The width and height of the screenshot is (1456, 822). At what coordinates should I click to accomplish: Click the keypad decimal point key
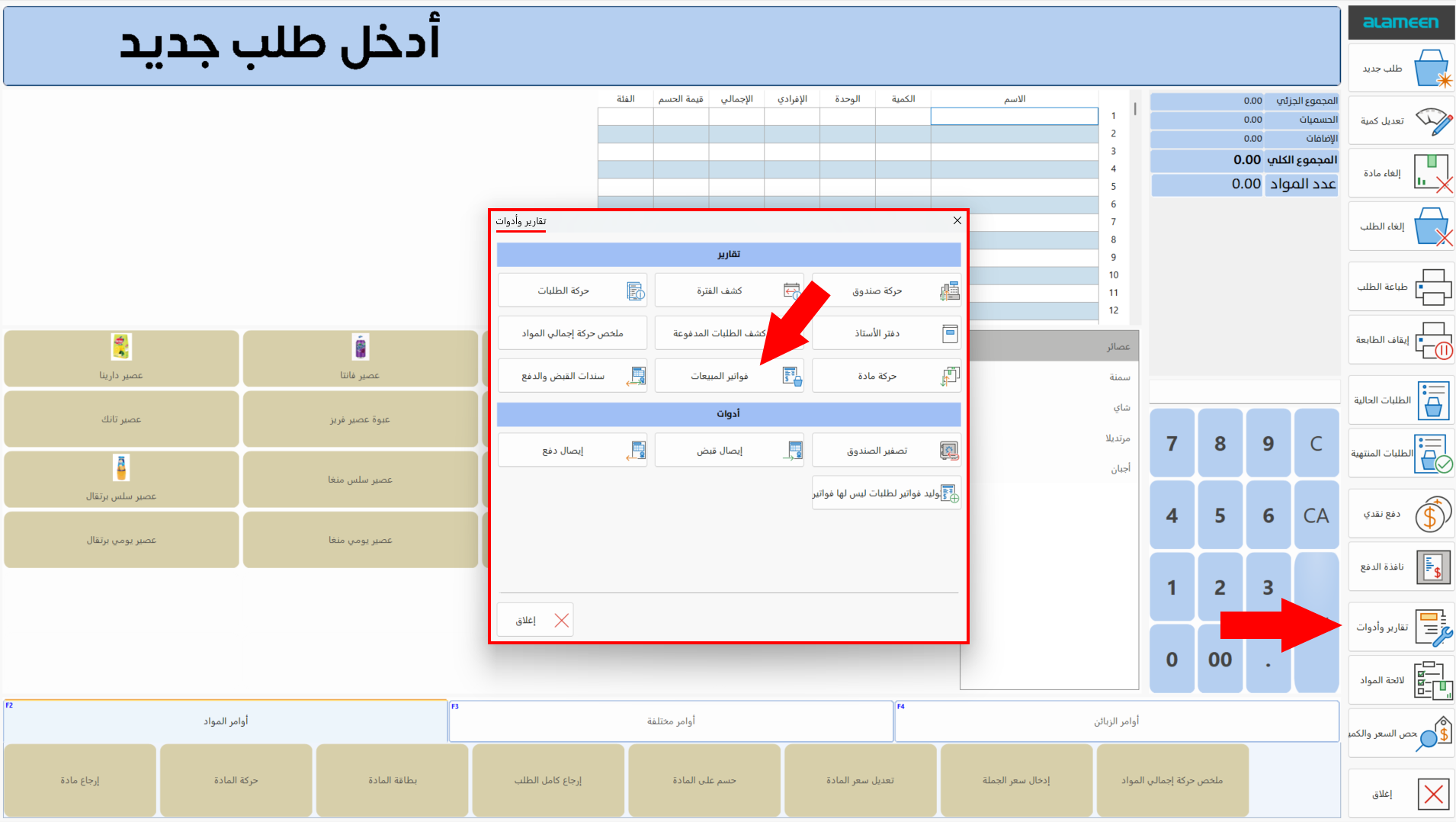coord(1268,659)
